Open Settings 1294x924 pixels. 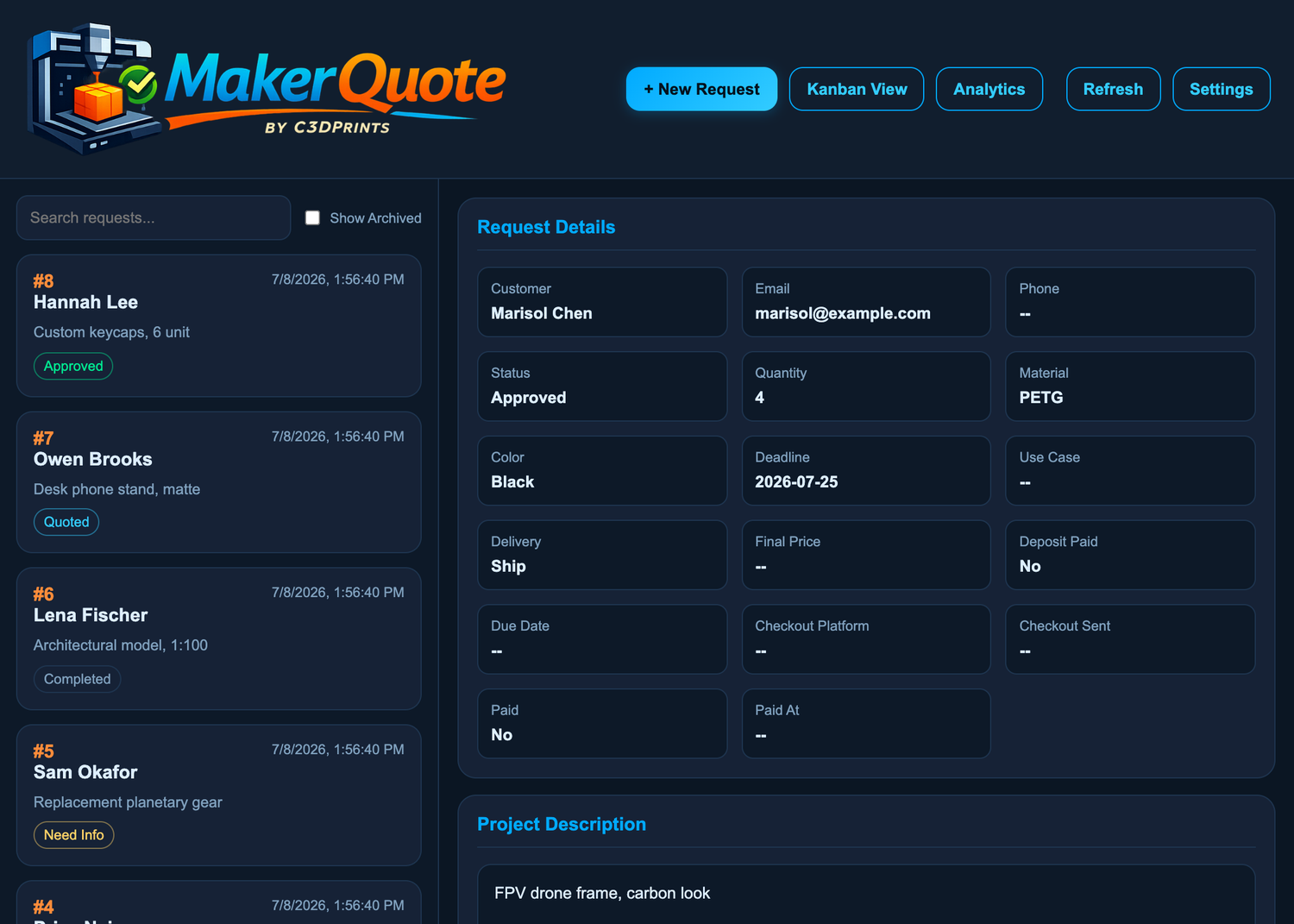pos(1222,89)
